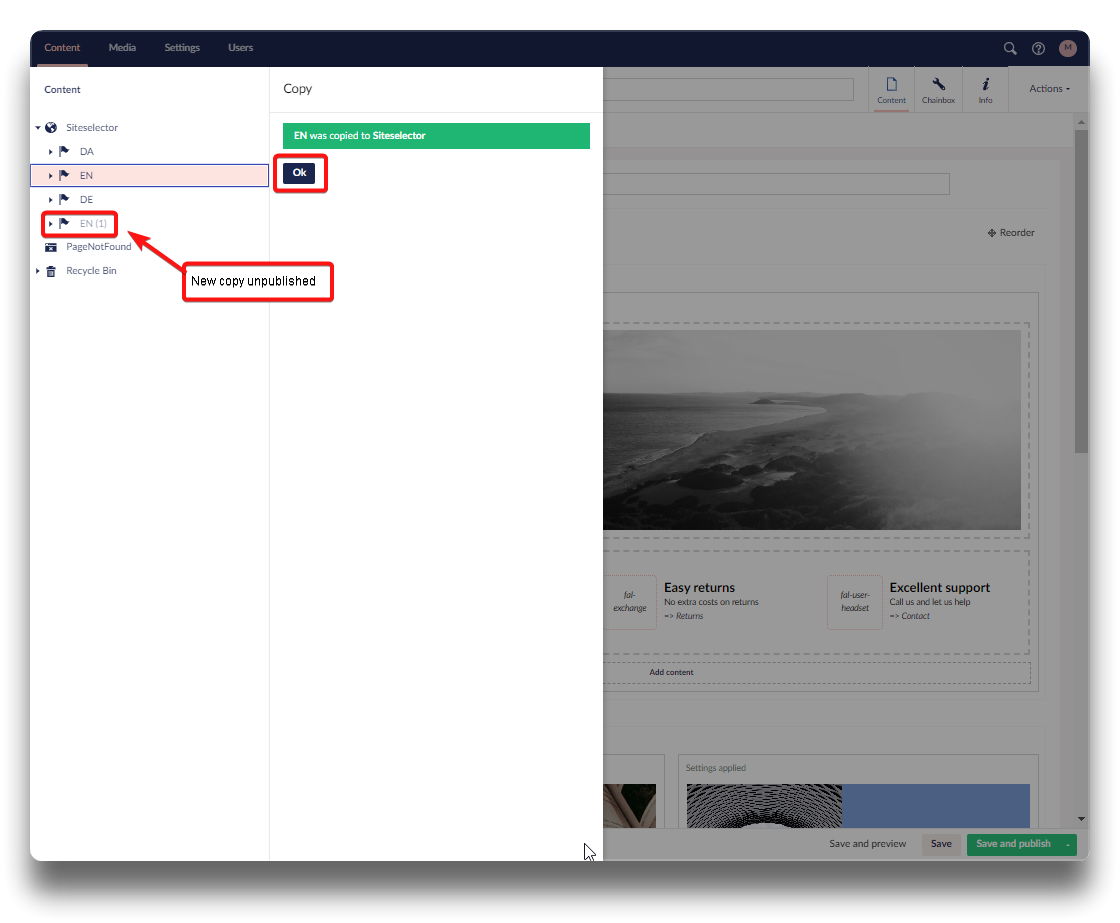Screen dimensions: 1120x923
Task: Expand the DE tree node
Action: (51, 199)
